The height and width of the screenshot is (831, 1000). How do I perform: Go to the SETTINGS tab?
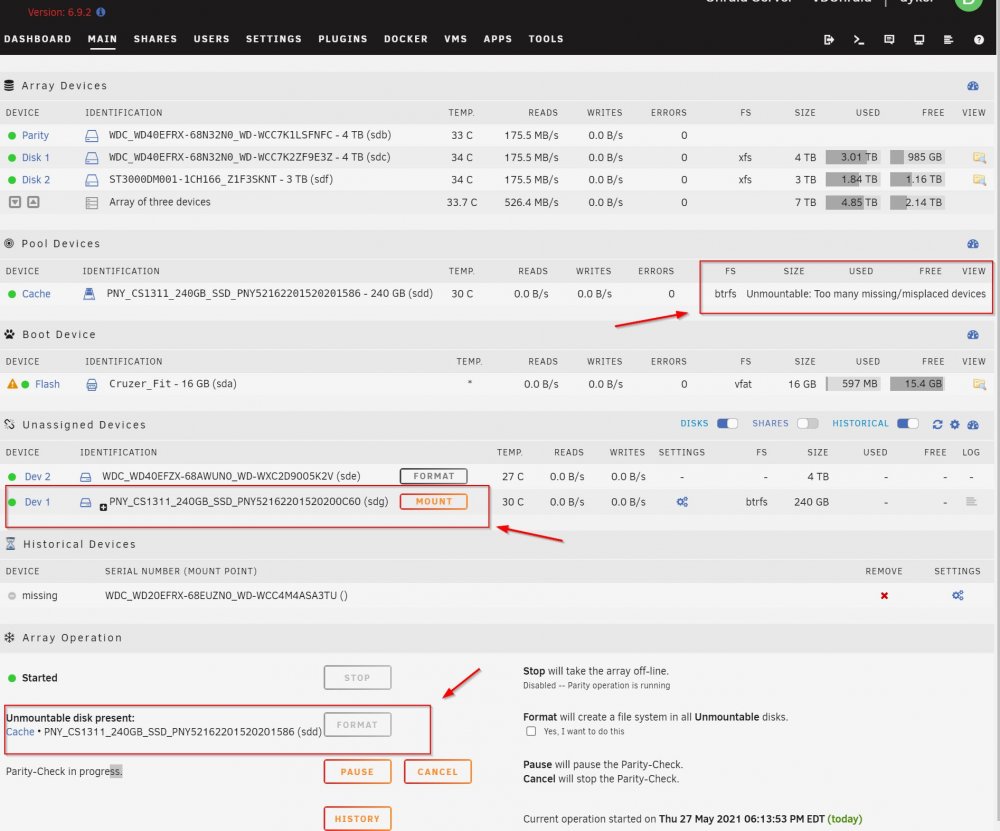274,39
